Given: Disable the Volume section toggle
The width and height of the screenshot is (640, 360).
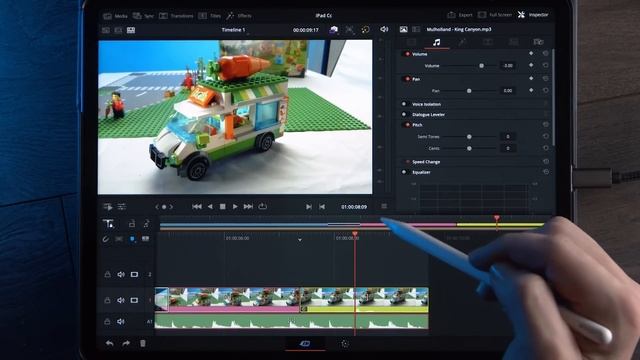Looking at the screenshot, I should coord(407,54).
